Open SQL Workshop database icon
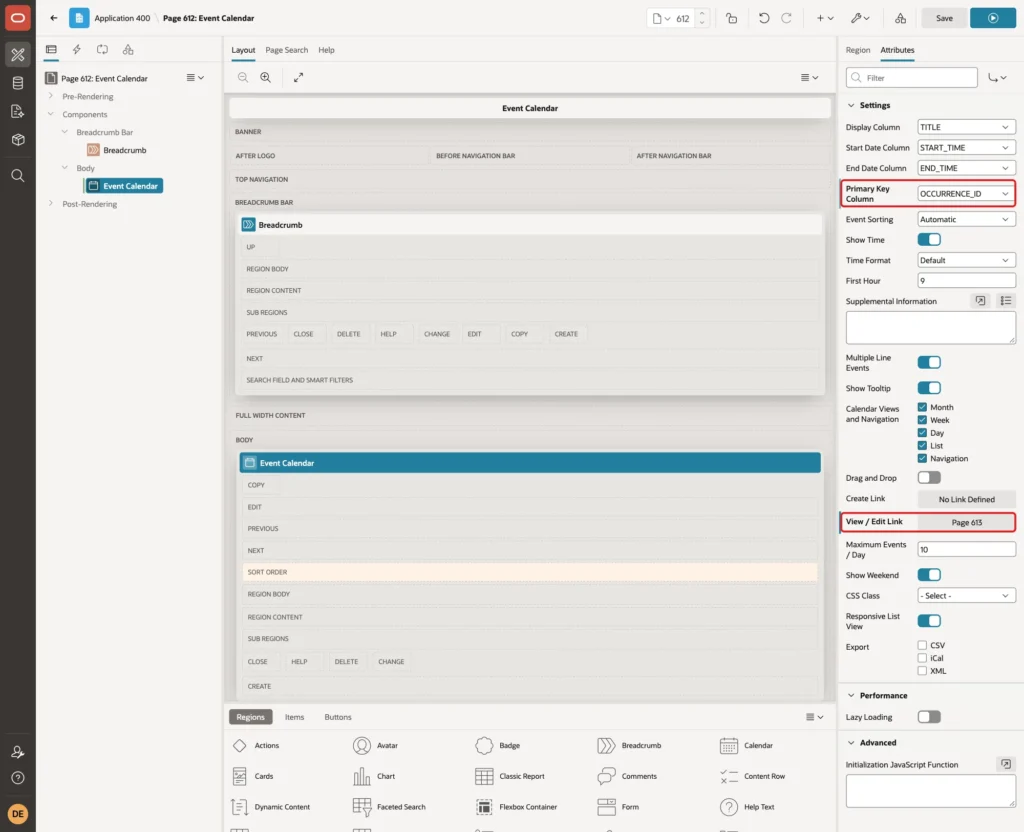Image resolution: width=1024 pixels, height=832 pixels. [x=18, y=83]
